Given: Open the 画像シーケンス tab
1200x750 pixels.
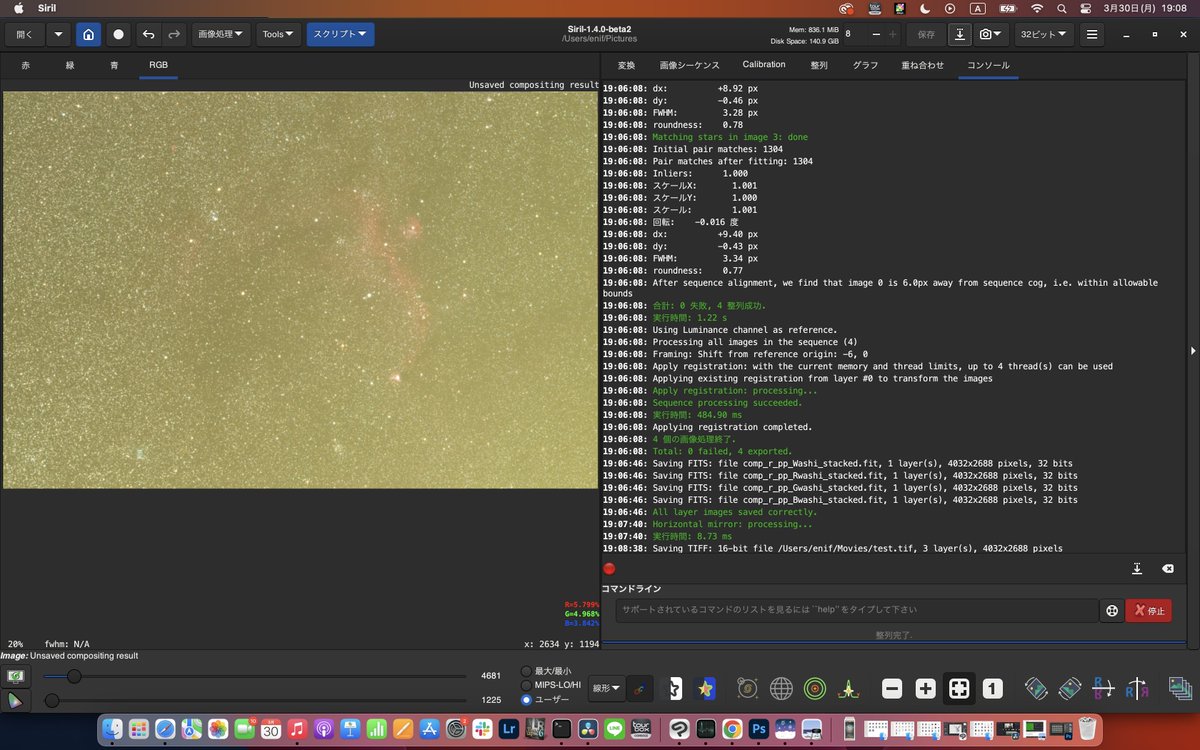Looking at the screenshot, I should (x=689, y=65).
